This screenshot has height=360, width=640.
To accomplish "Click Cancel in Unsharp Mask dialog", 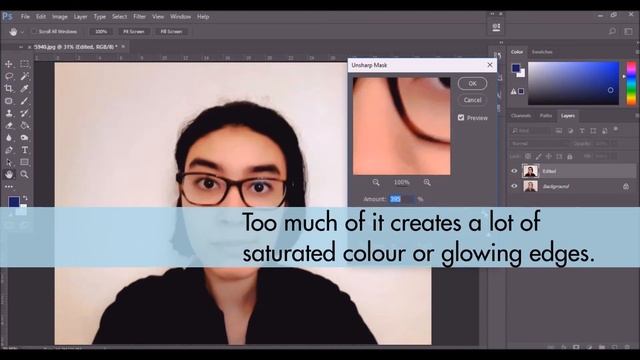I will click(x=472, y=100).
